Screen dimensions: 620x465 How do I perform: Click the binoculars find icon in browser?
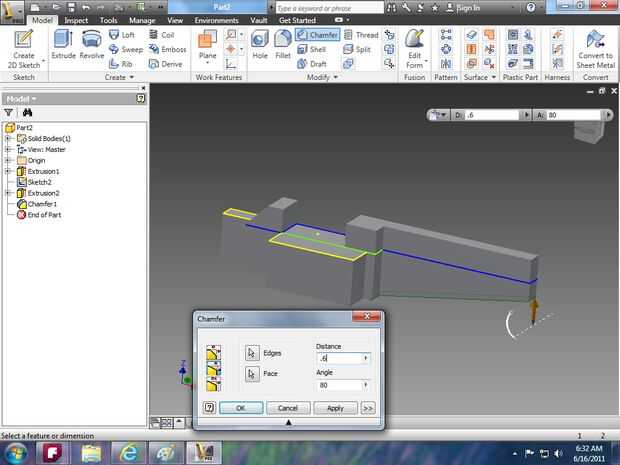tap(27, 113)
